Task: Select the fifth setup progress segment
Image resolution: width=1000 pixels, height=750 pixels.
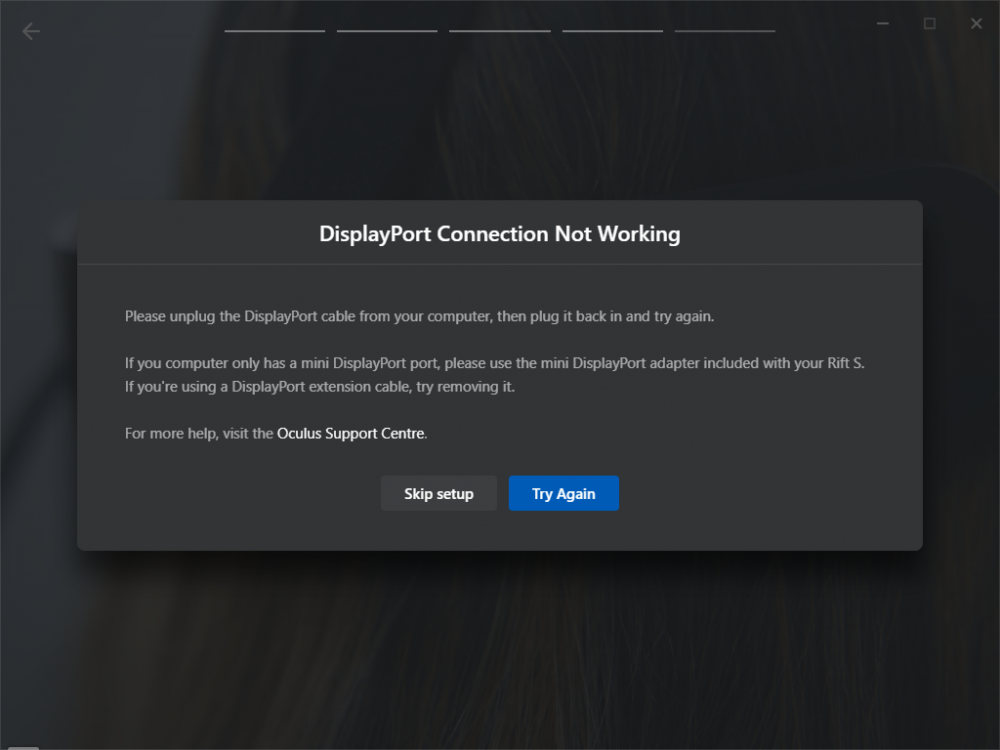Action: (x=725, y=31)
